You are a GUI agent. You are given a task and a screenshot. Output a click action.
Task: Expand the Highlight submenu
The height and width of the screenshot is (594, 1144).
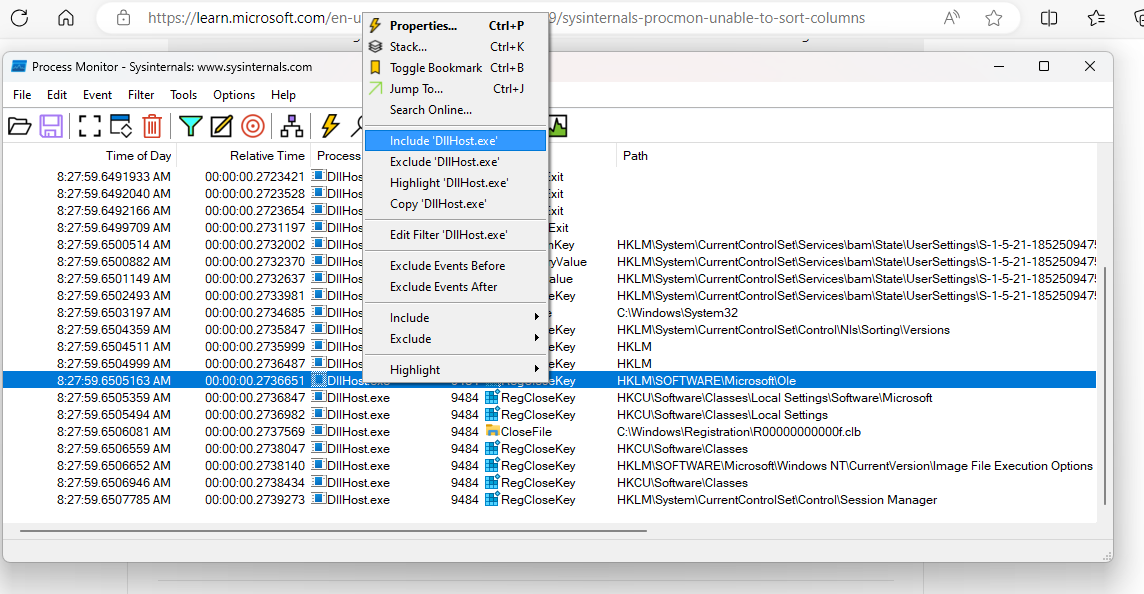click(455, 370)
